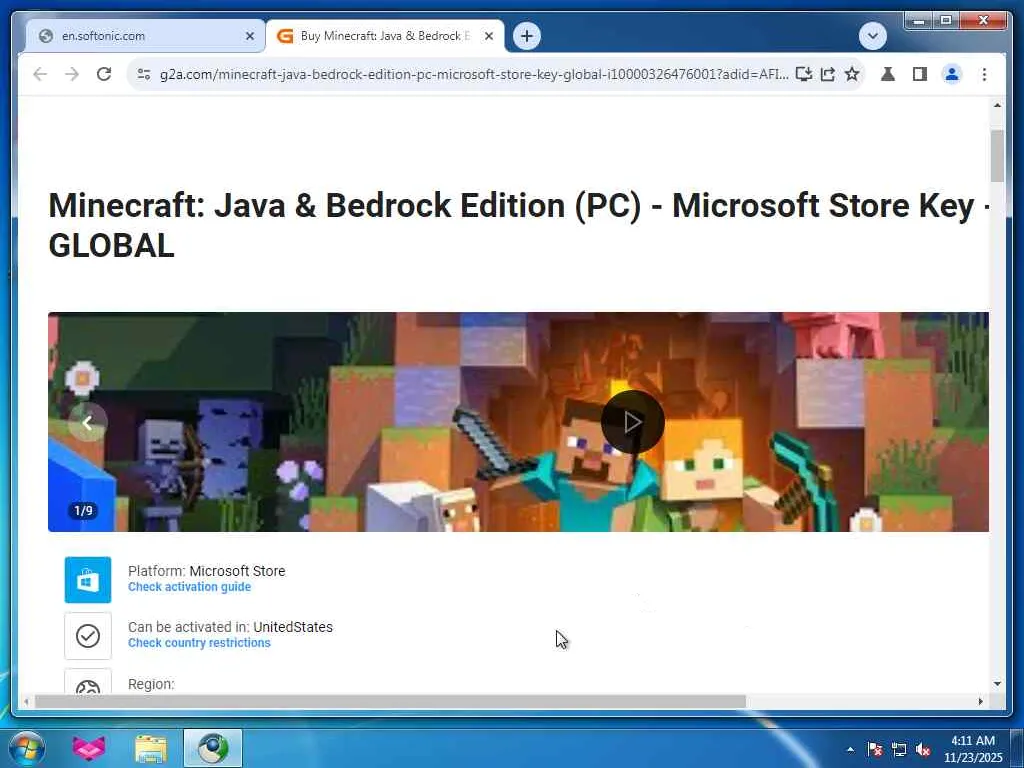Open the network tray icon
This screenshot has width=1024, height=768.
[x=899, y=750]
